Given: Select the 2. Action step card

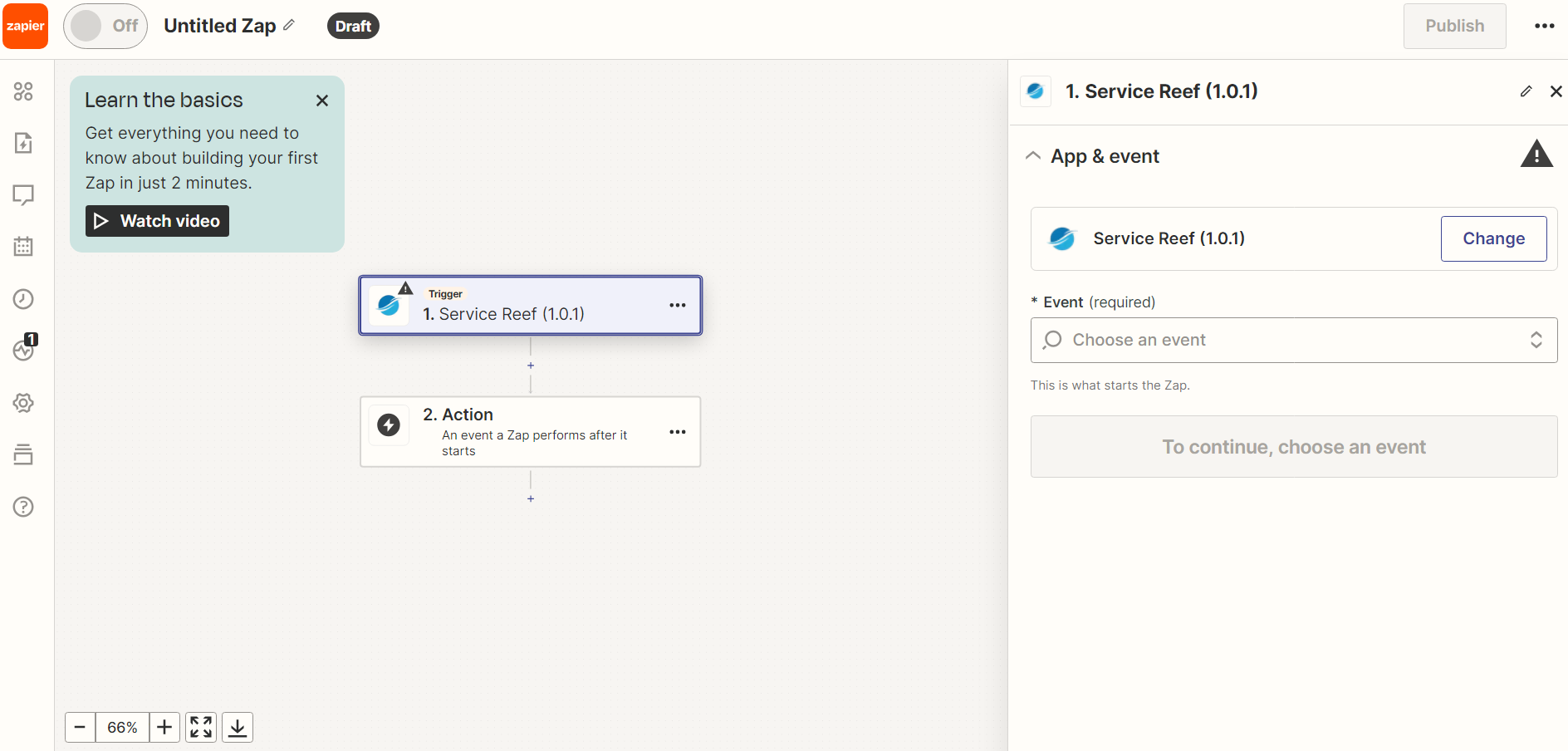Looking at the screenshot, I should click(x=531, y=432).
